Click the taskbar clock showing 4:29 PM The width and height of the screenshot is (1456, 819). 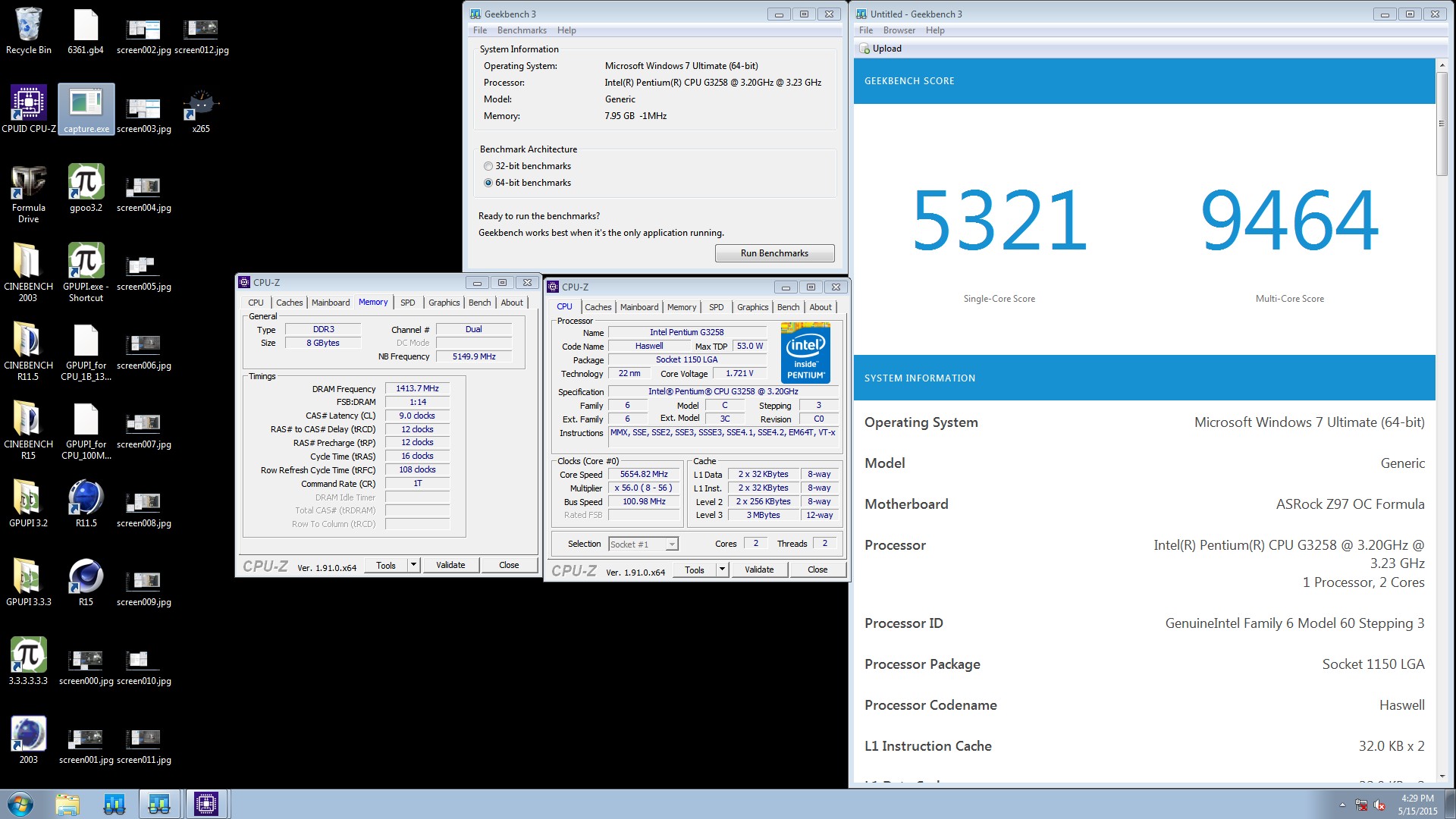[x=1417, y=805]
